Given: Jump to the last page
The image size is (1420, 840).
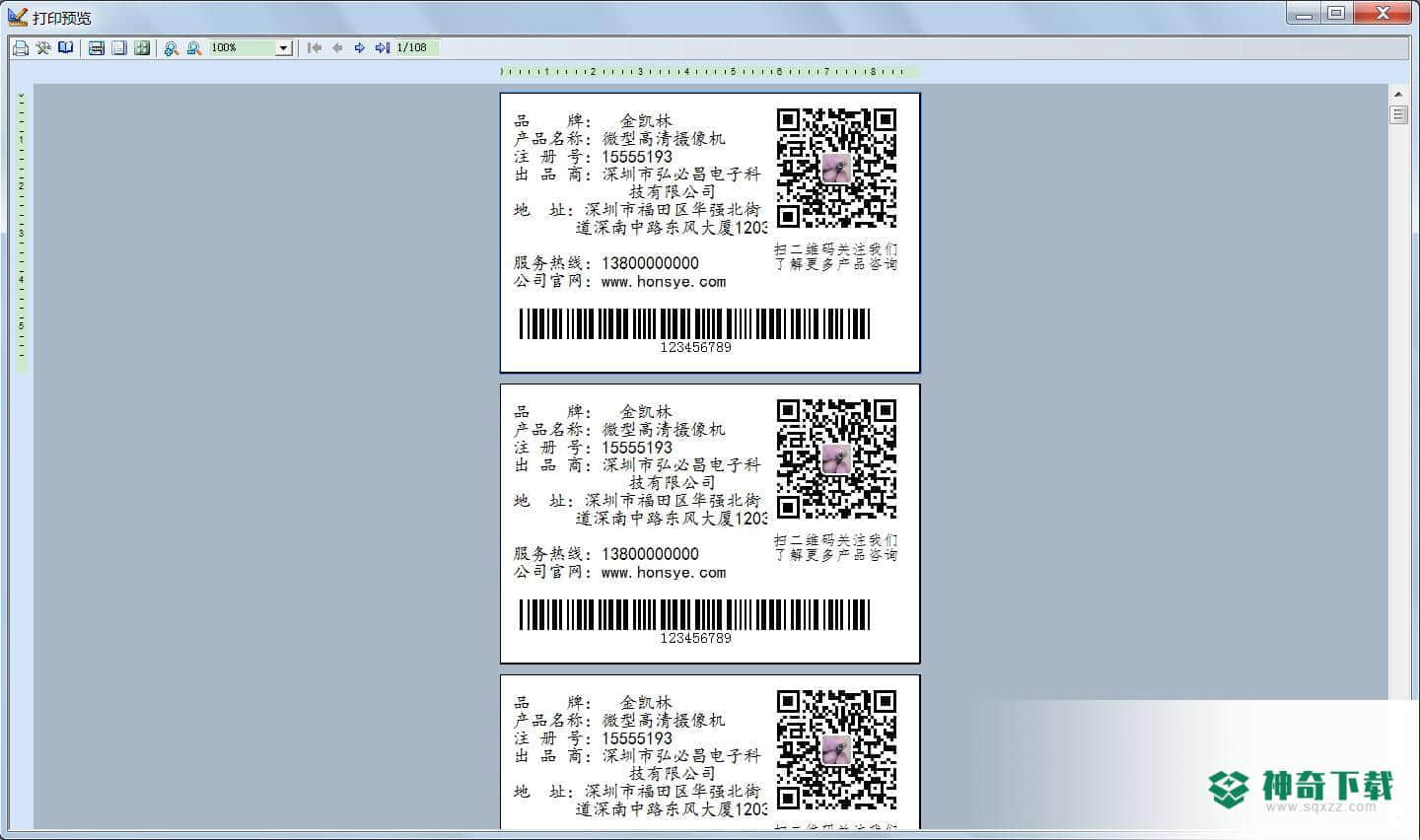Looking at the screenshot, I should (x=383, y=47).
